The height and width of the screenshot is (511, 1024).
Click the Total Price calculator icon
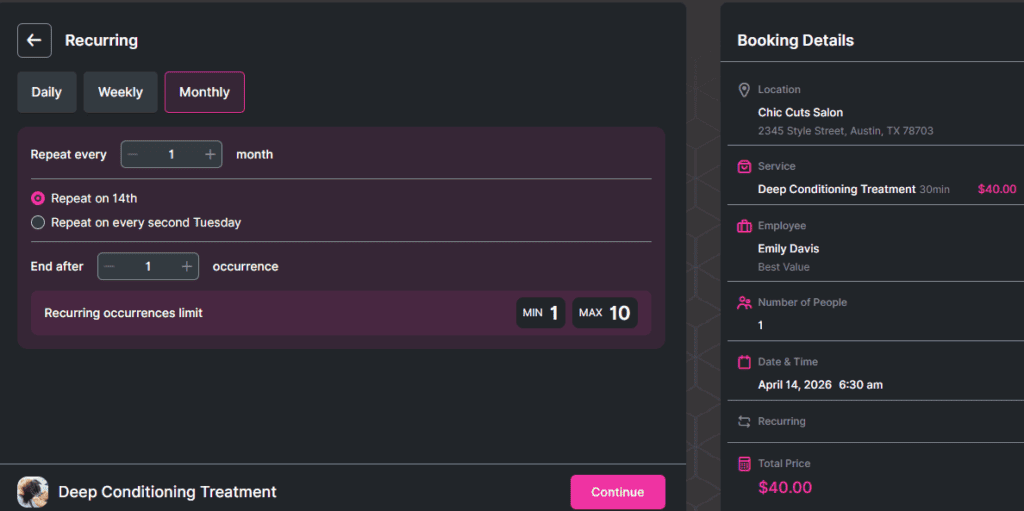[x=744, y=464]
